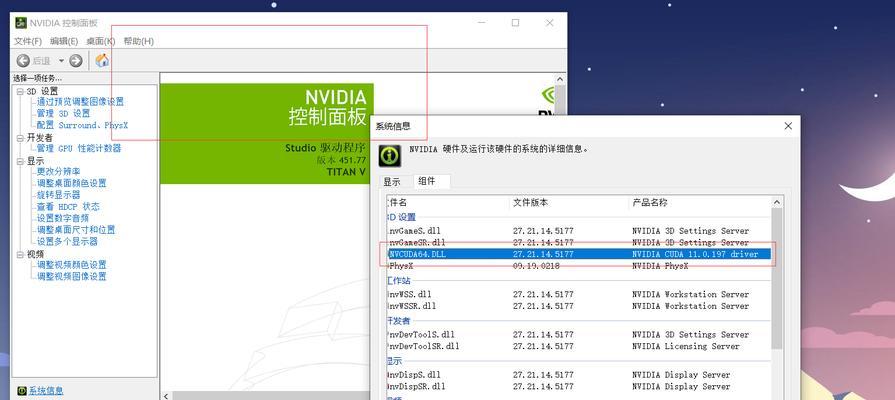Open 设置多个显示器
The height and width of the screenshot is (400, 895).
(67, 241)
